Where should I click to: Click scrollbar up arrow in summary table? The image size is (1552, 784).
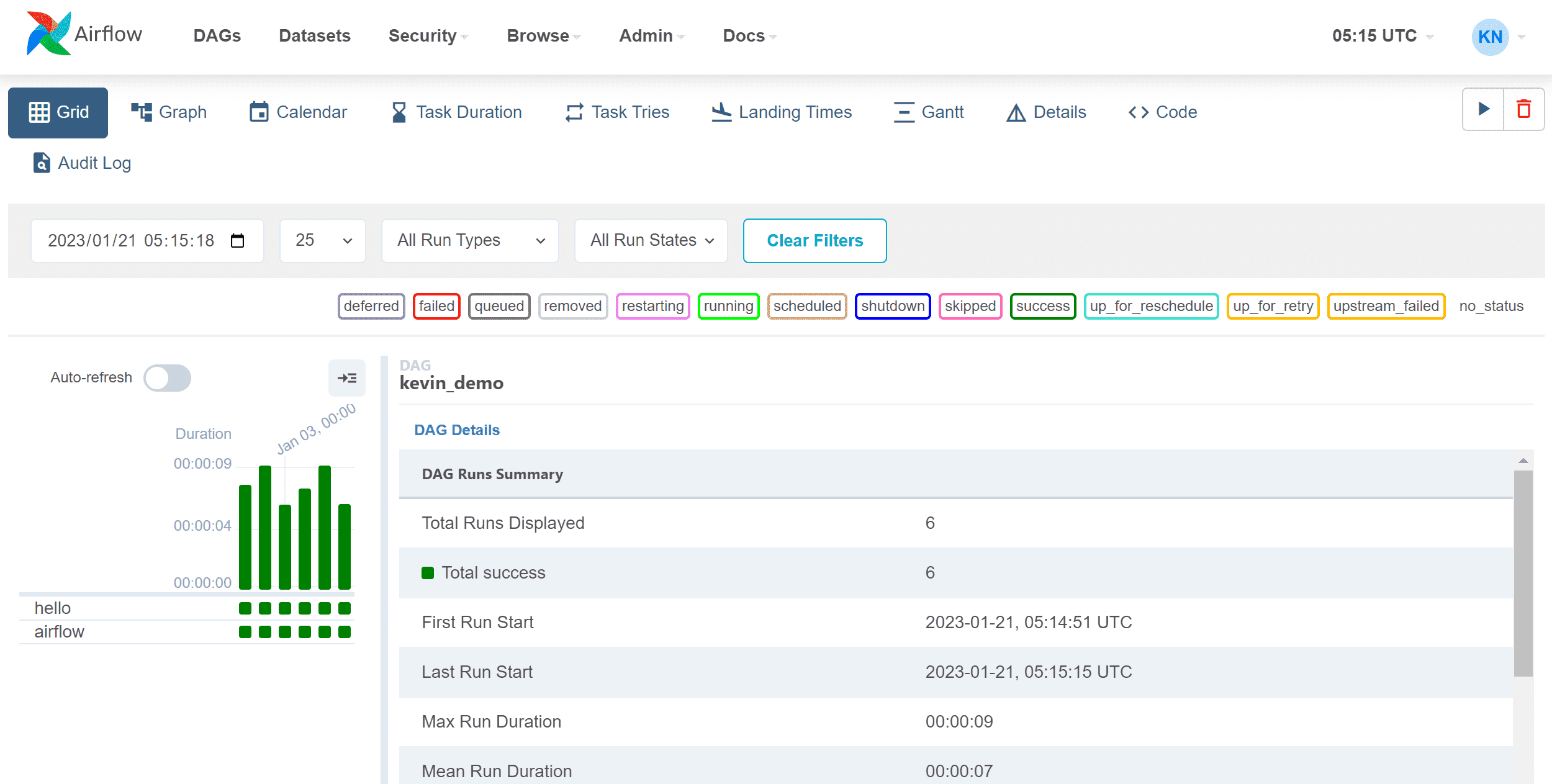pos(1523,461)
